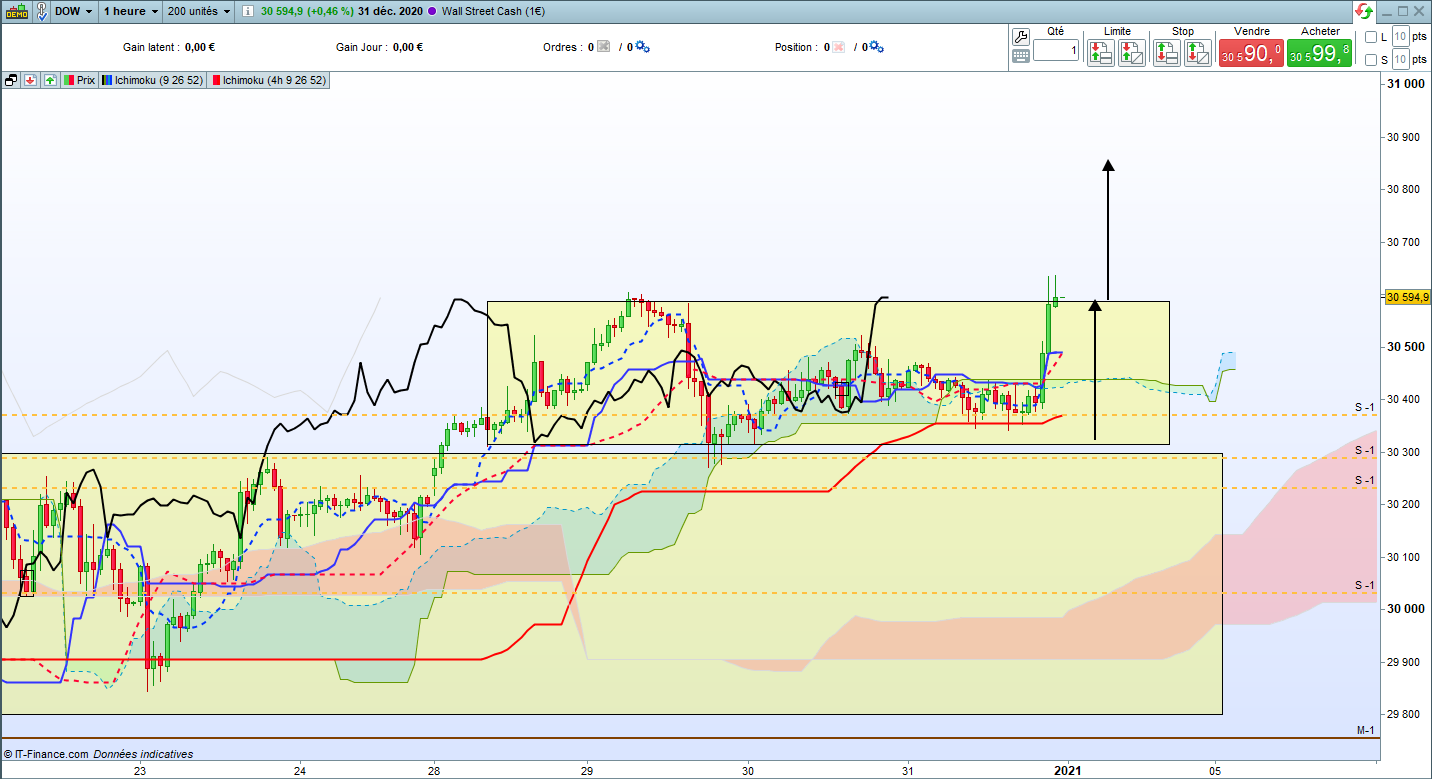Screen dimensions: 1432x779
Task: Click the current price label 30 594,9
Action: pyautogui.click(x=1406, y=296)
